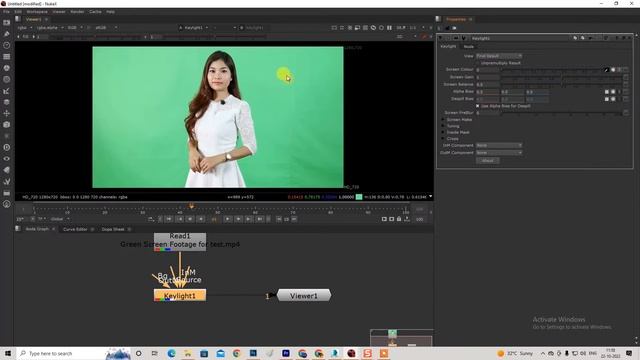Click the Screen PreBlur slider

pyautogui.click(x=561, y=113)
